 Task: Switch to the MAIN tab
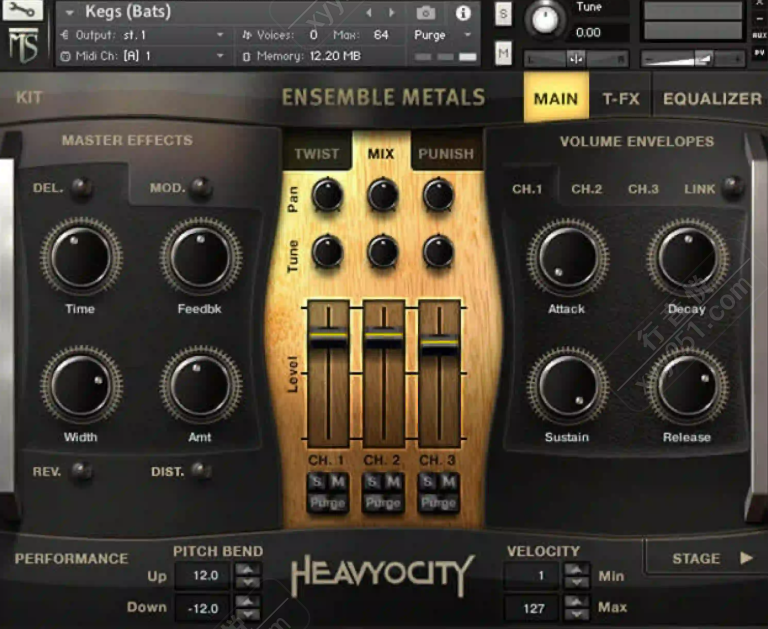[x=556, y=98]
